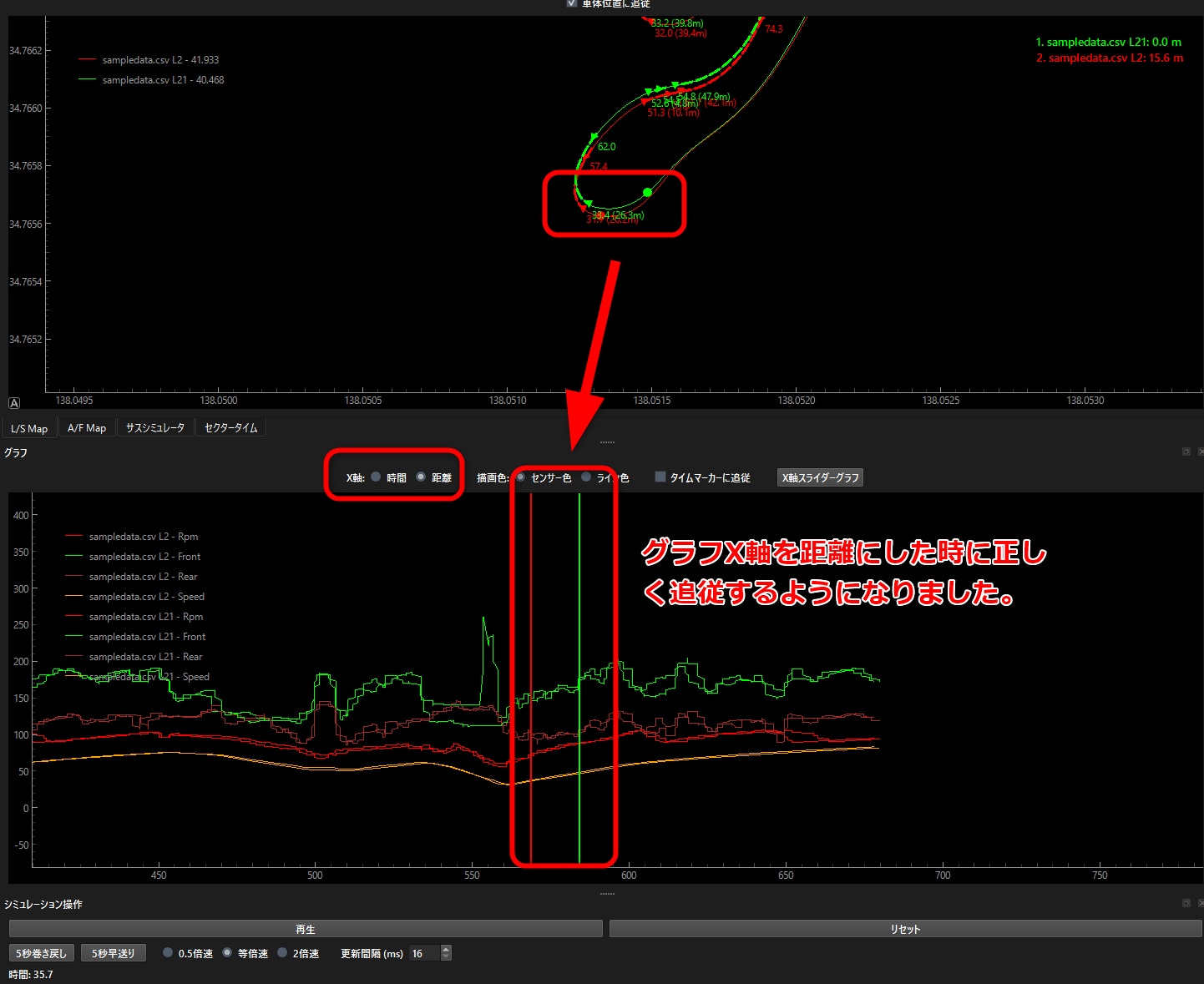Click the auto-range 'A' button on the map plot
1204x984 pixels.
point(14,403)
